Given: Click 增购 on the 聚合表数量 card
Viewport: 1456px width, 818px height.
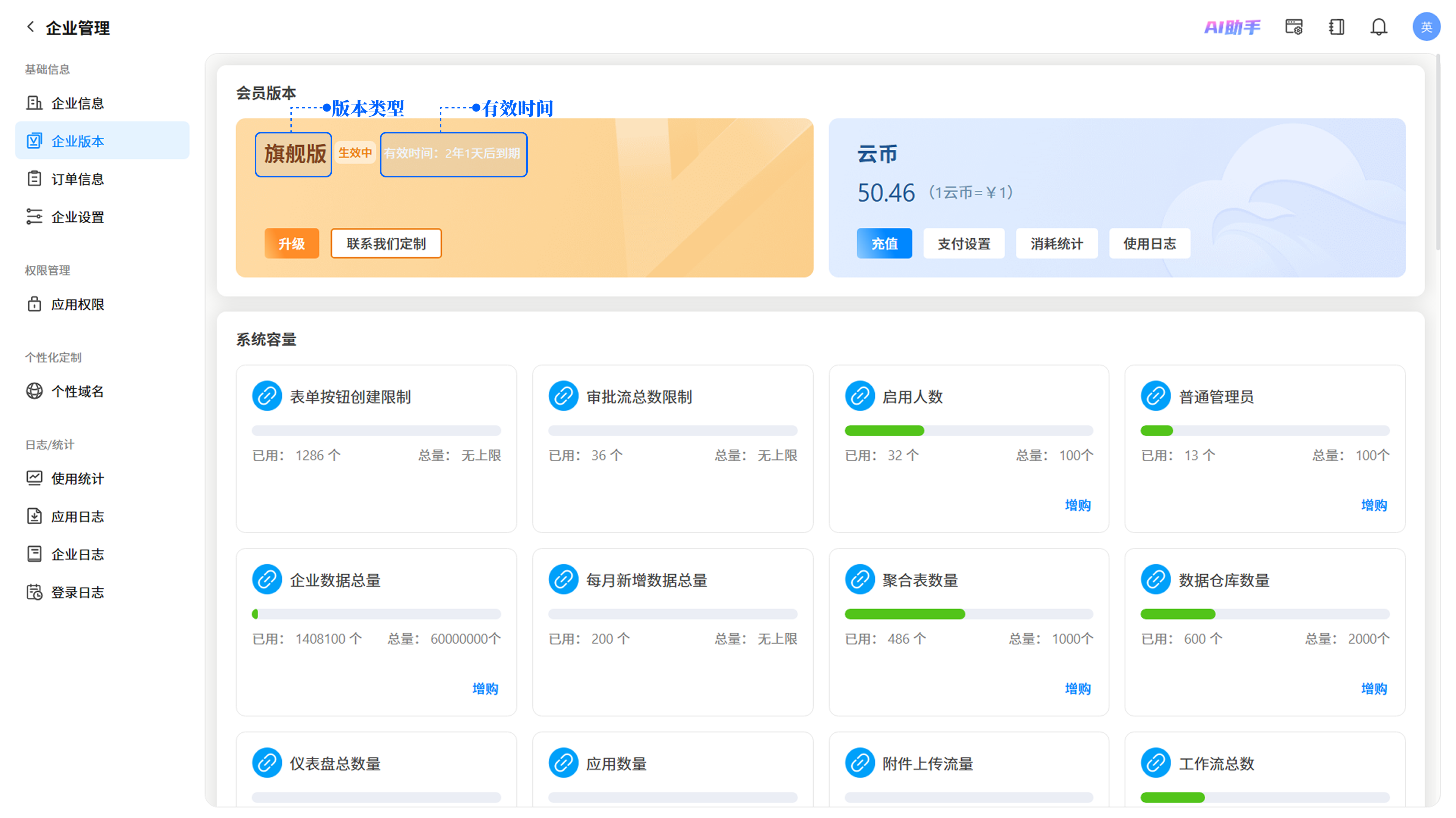Looking at the screenshot, I should (x=1077, y=689).
